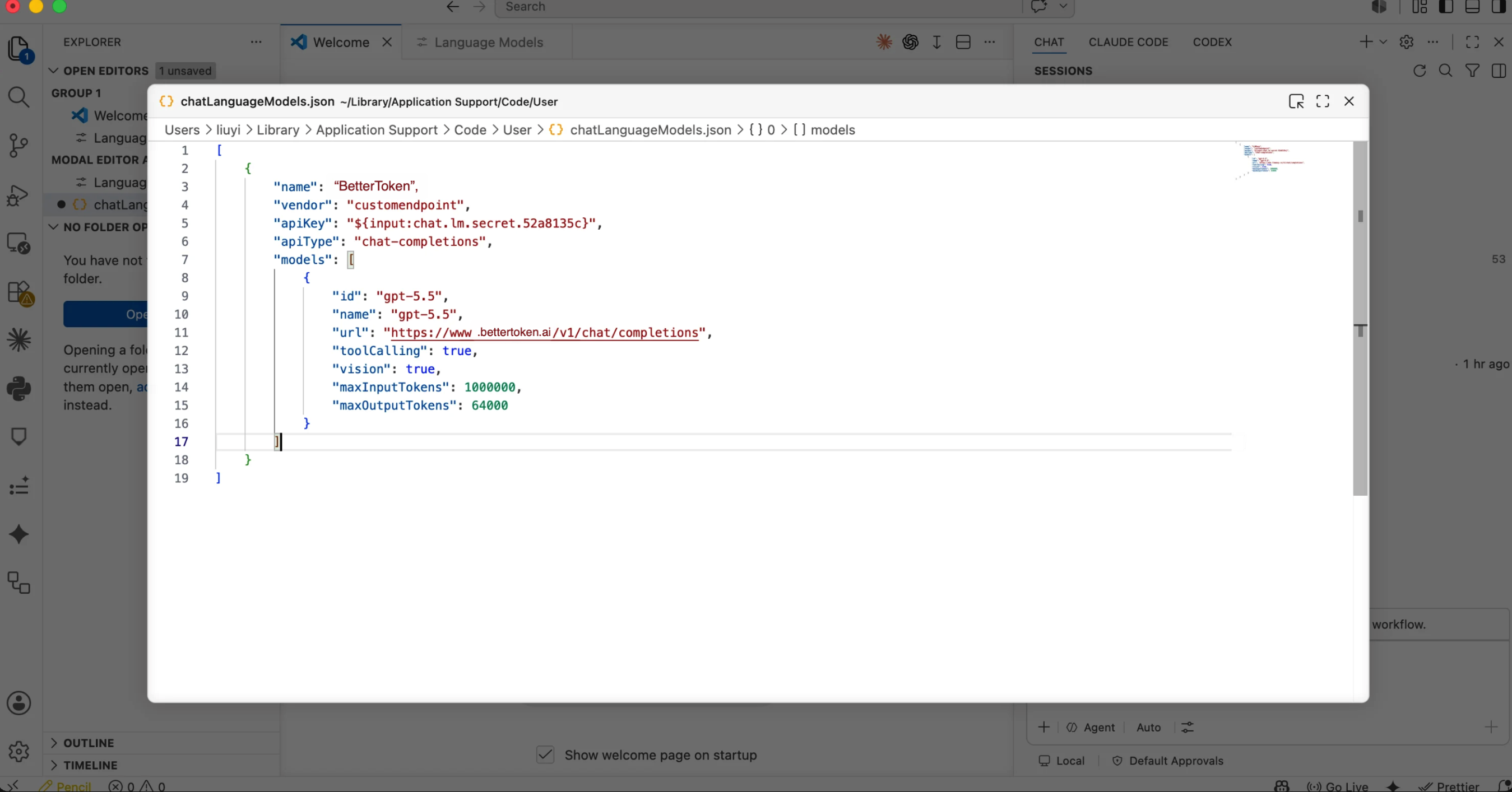Click the OpenAI Codex icon in editor toolbar

(x=910, y=41)
